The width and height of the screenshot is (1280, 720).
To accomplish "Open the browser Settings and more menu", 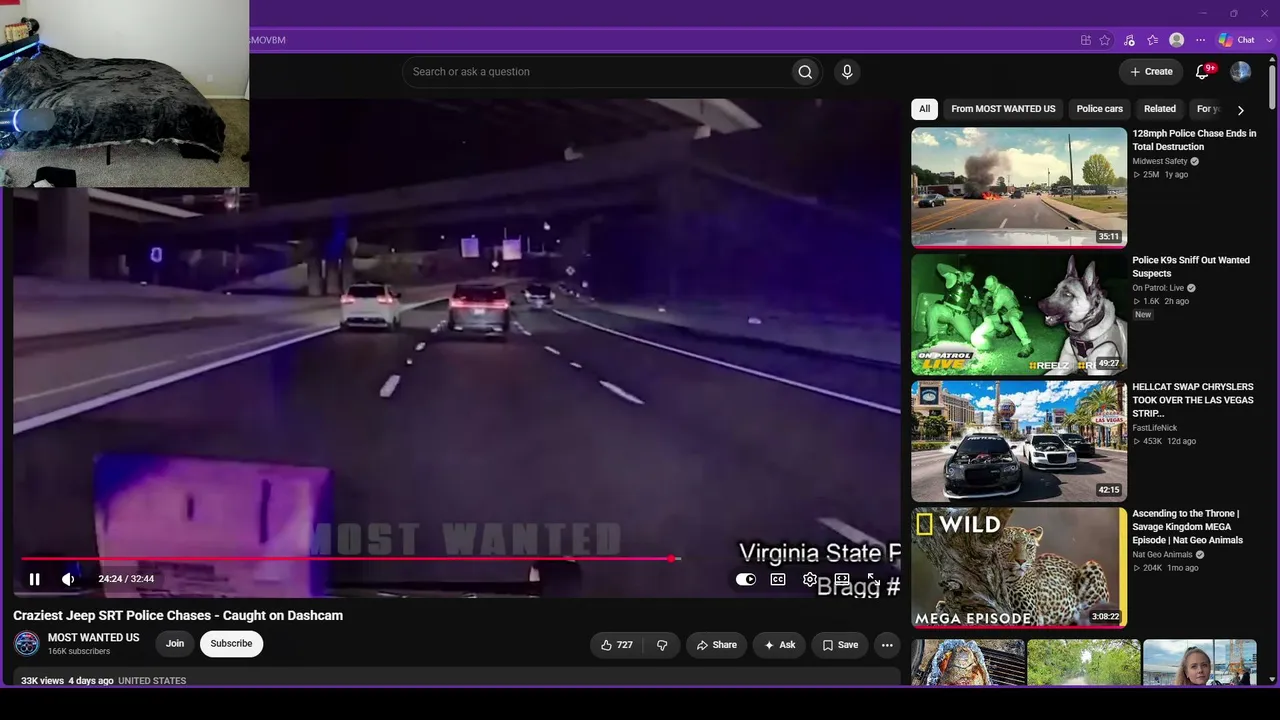I will (x=1201, y=40).
